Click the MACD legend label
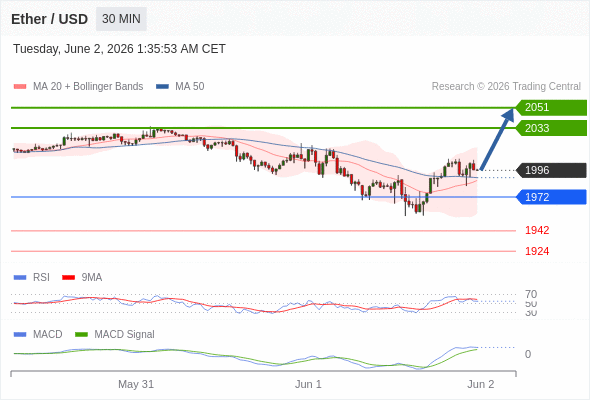590x400 pixels. (x=48, y=335)
